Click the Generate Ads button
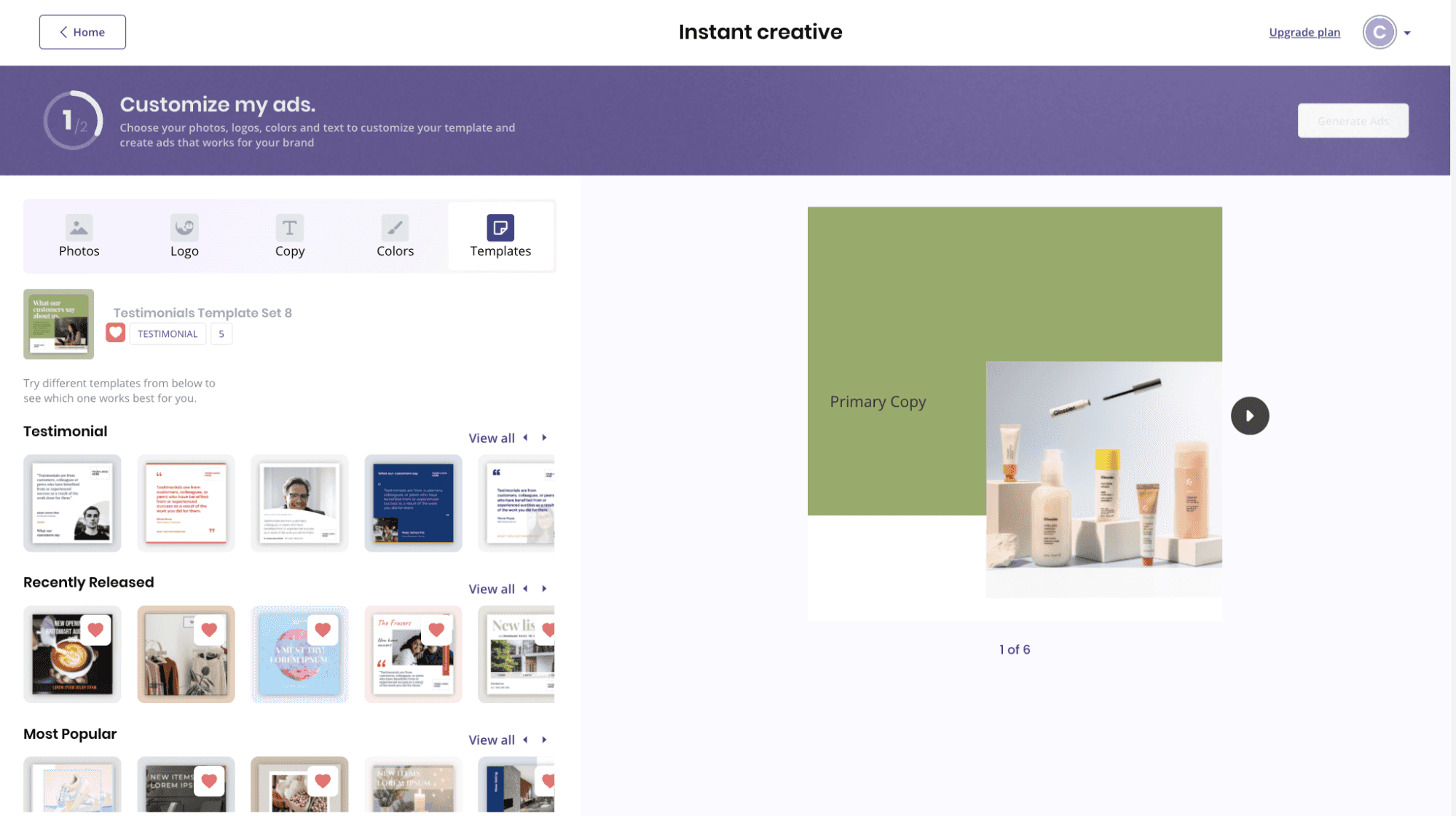Screen dimensions: 1456x816 1353,120
